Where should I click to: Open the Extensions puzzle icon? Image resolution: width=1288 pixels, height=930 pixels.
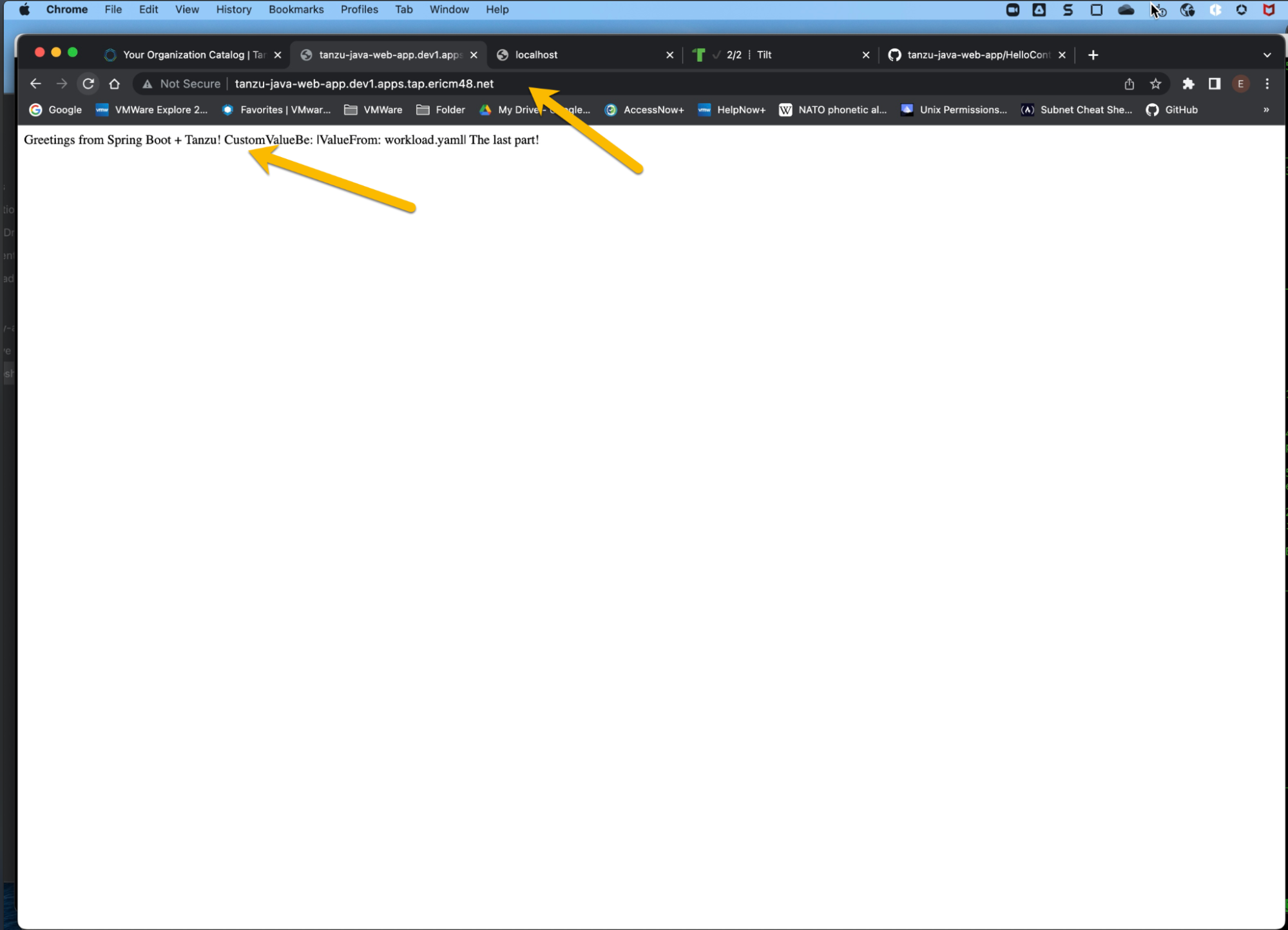(x=1188, y=84)
